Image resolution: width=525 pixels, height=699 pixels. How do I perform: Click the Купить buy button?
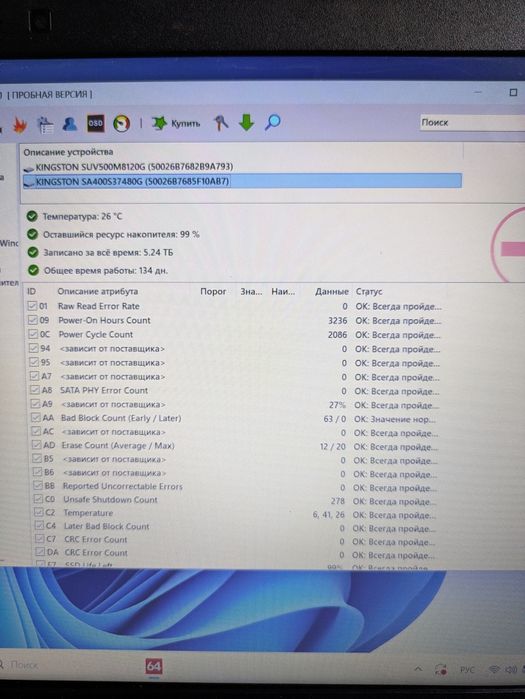(x=176, y=123)
